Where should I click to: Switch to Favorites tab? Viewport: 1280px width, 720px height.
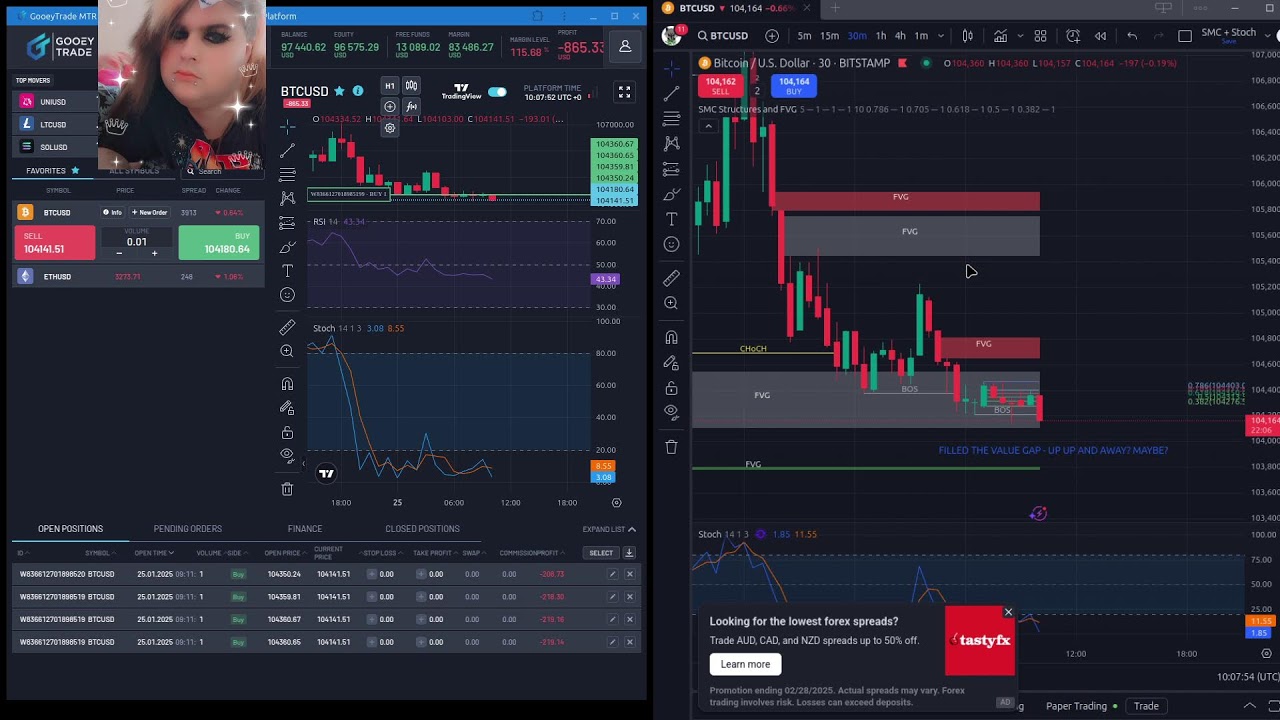click(x=52, y=171)
